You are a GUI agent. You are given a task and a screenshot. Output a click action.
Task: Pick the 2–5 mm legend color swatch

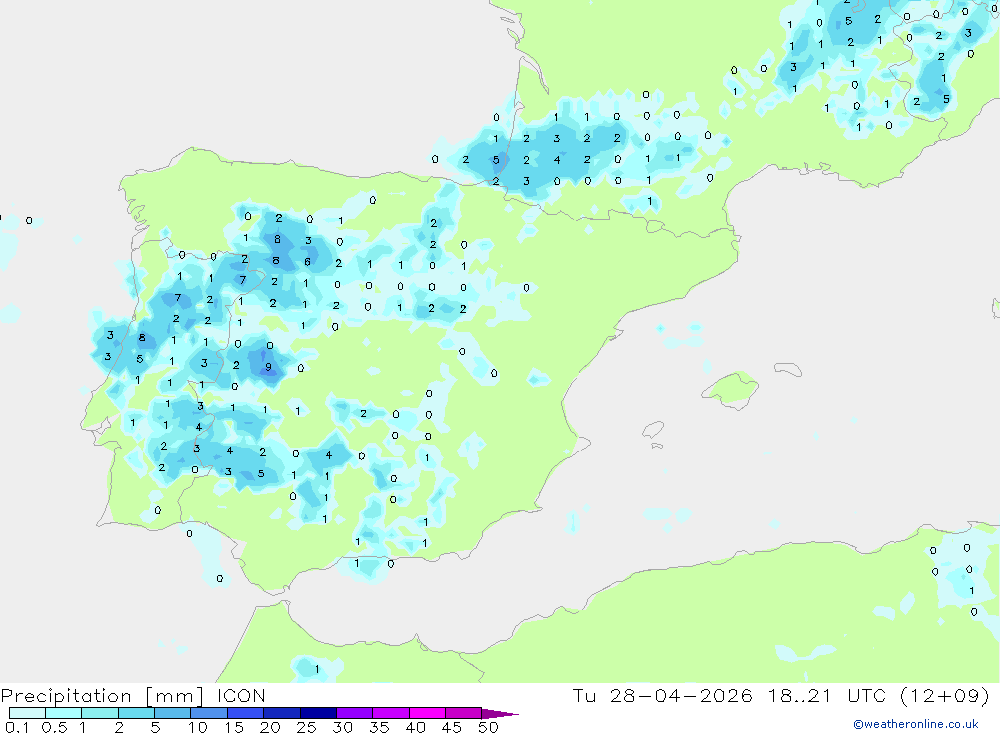tap(136, 713)
